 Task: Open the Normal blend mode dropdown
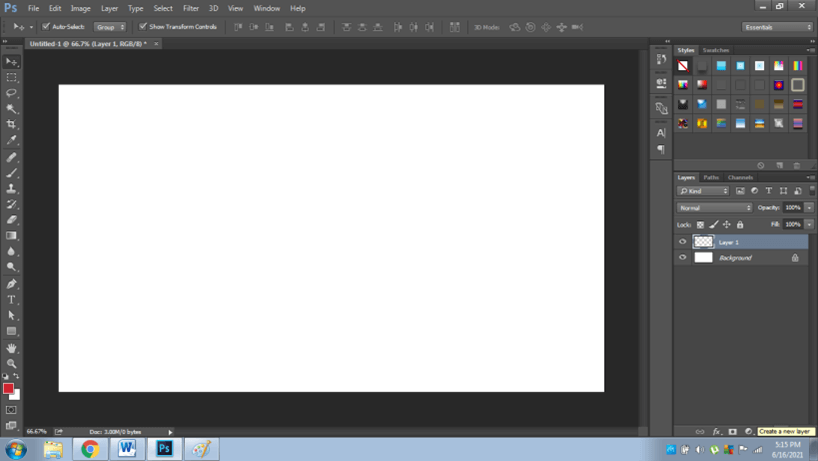714,208
